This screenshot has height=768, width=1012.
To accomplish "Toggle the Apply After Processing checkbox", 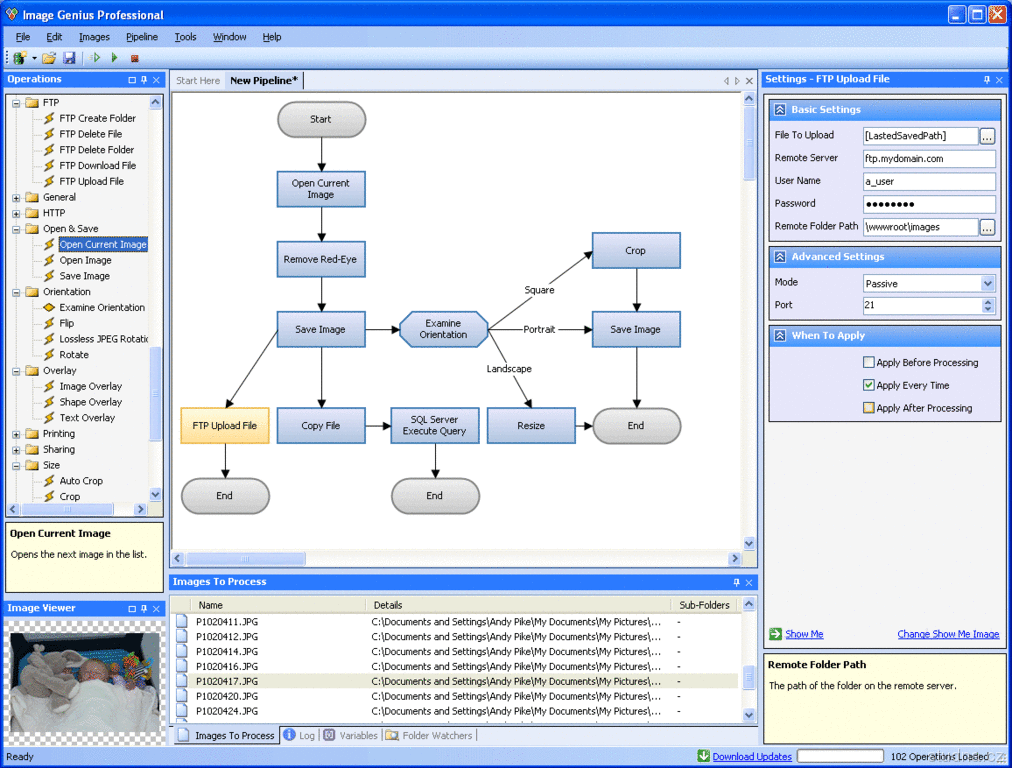I will tap(868, 408).
